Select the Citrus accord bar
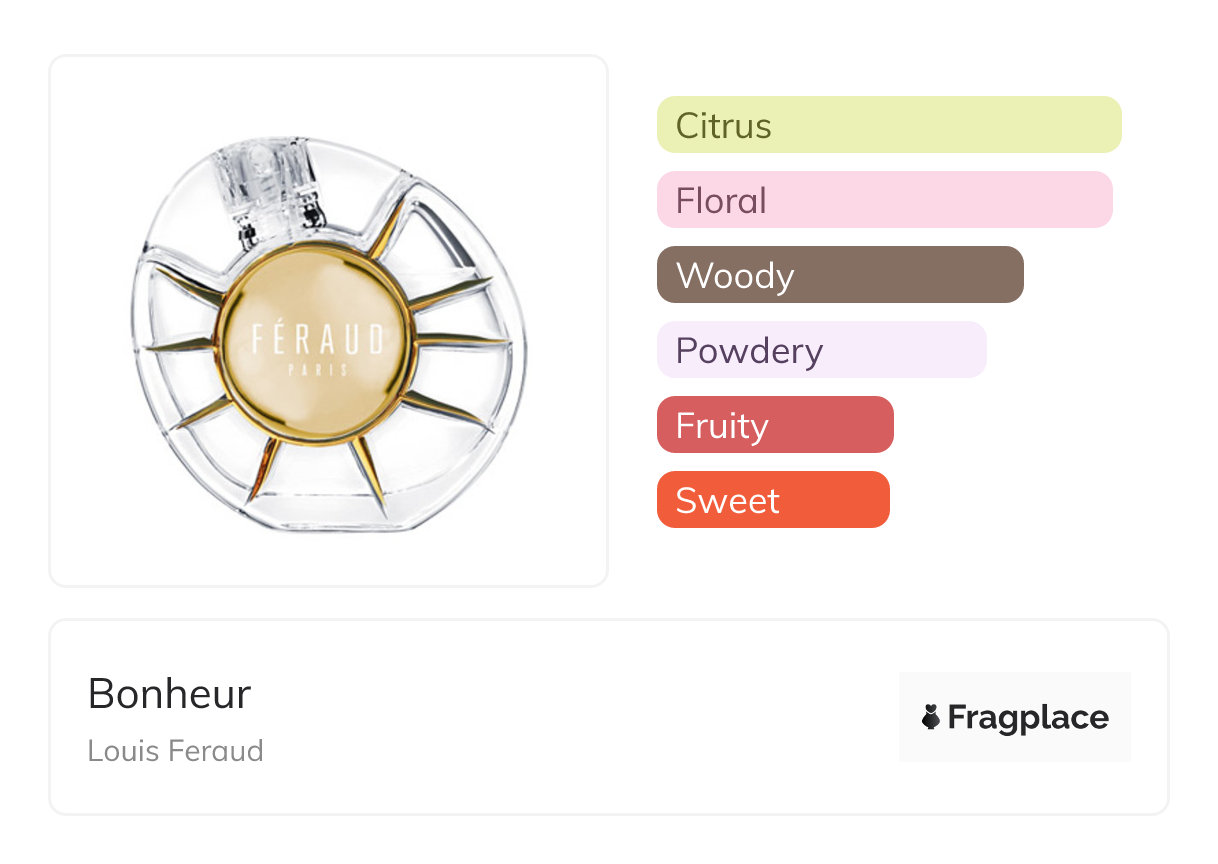This screenshot has height=864, width=1218. [888, 125]
